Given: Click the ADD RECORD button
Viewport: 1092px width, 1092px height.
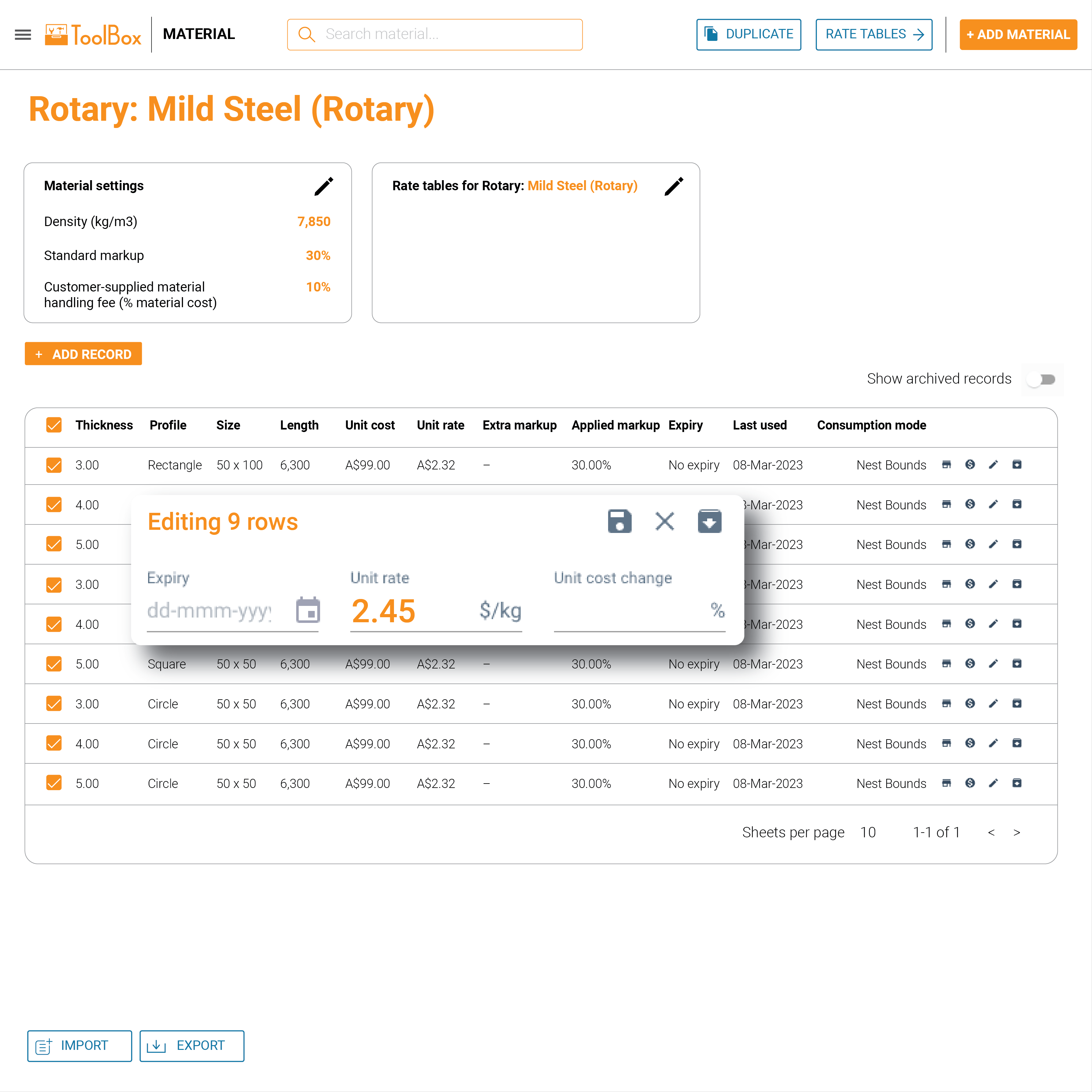Looking at the screenshot, I should coord(83,354).
